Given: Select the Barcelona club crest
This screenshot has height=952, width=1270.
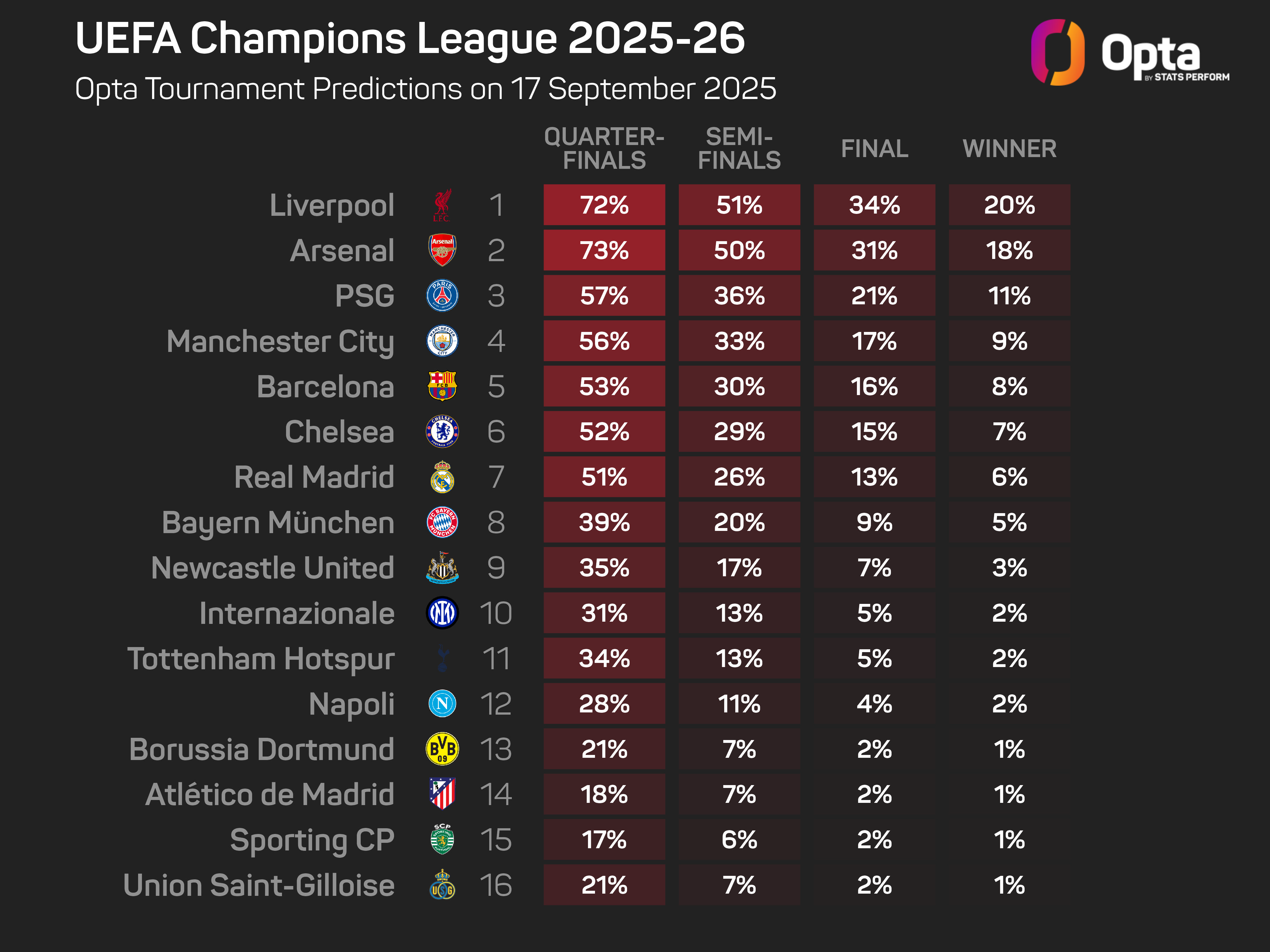Looking at the screenshot, I should click(442, 386).
